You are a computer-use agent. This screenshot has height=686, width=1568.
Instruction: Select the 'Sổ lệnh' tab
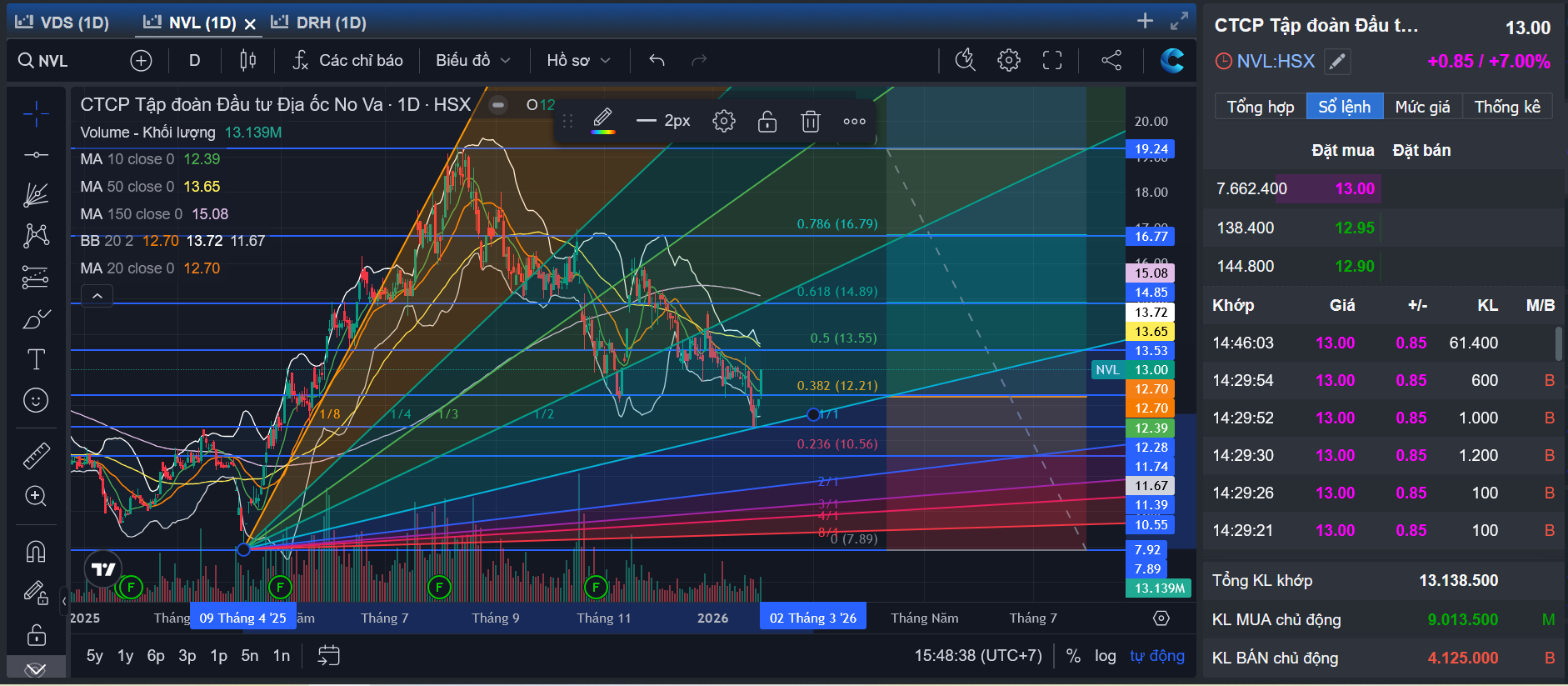pyautogui.click(x=1344, y=107)
